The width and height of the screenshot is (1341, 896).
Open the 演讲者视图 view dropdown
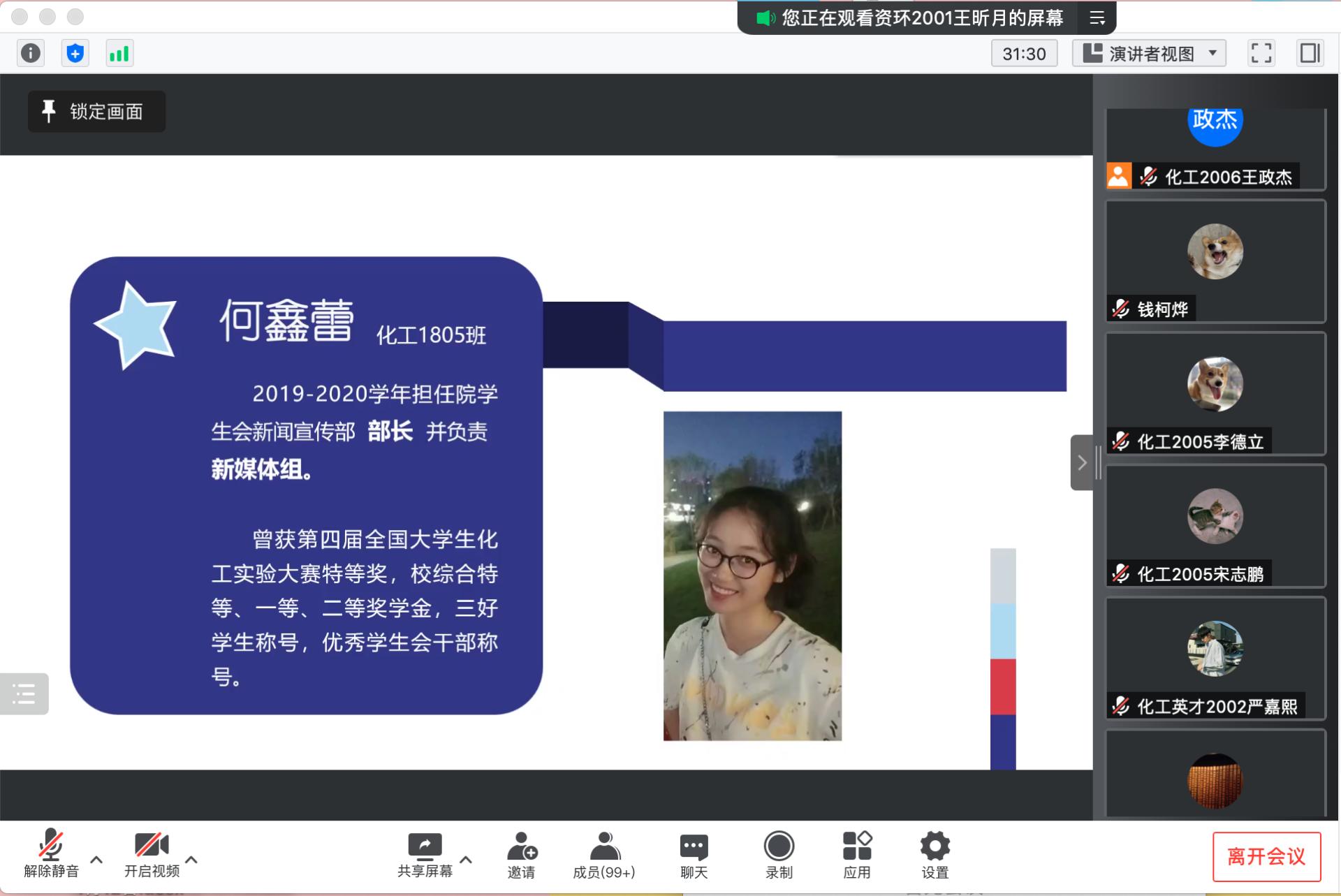(1149, 53)
